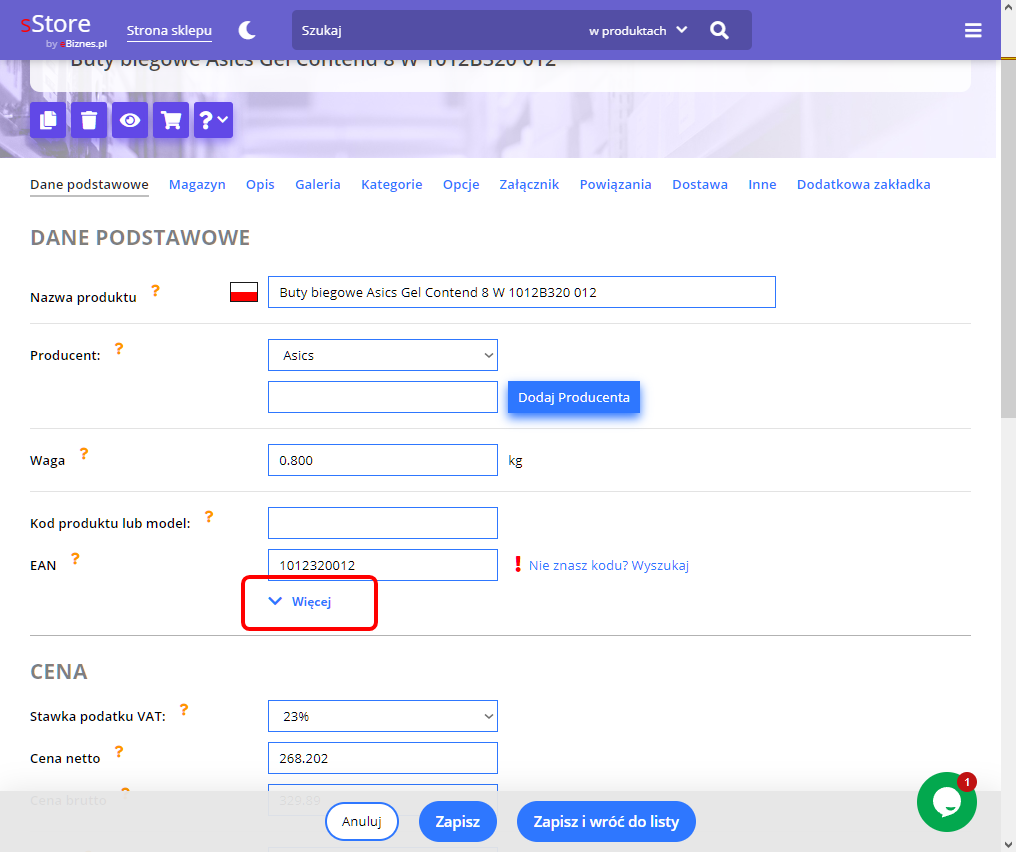Switch to the Powiązania tab
Screen dimensions: 1016x852
[616, 184]
